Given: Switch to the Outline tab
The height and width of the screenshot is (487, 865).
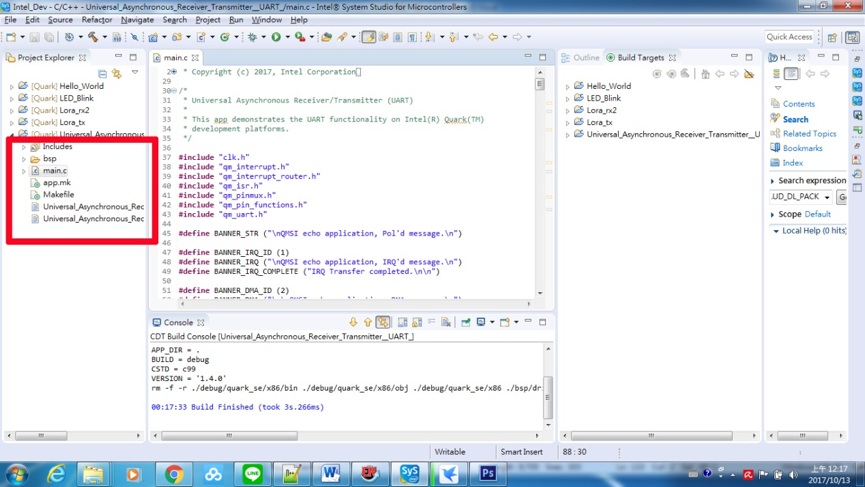Looking at the screenshot, I should [580, 57].
